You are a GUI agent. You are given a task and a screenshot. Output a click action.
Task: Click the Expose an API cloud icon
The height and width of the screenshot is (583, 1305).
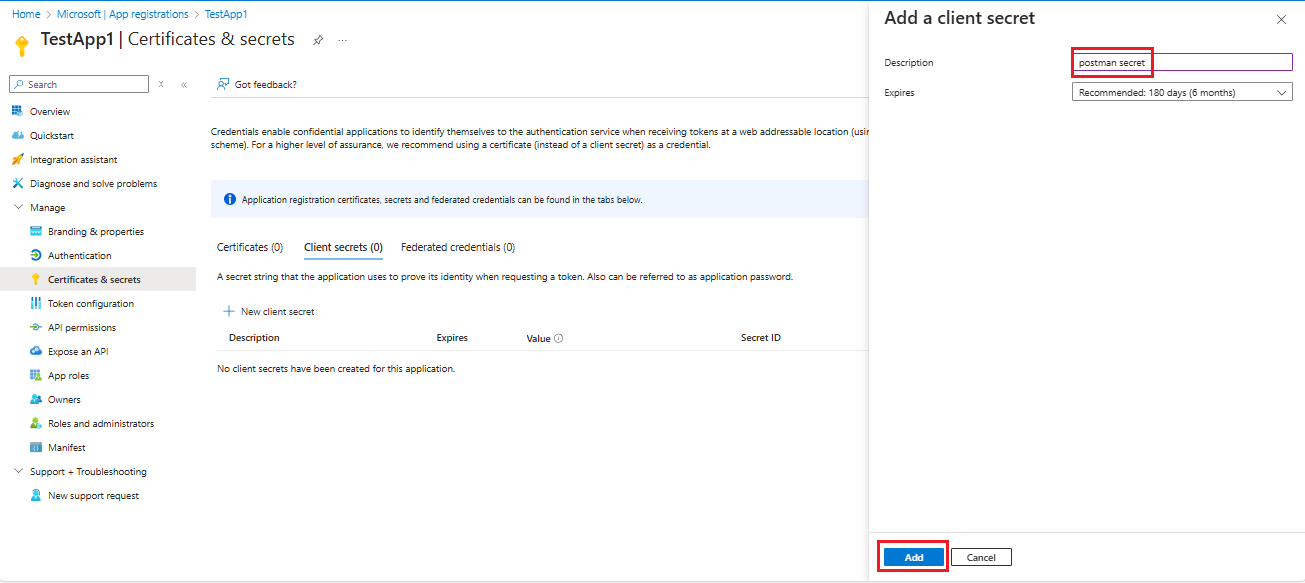point(36,351)
